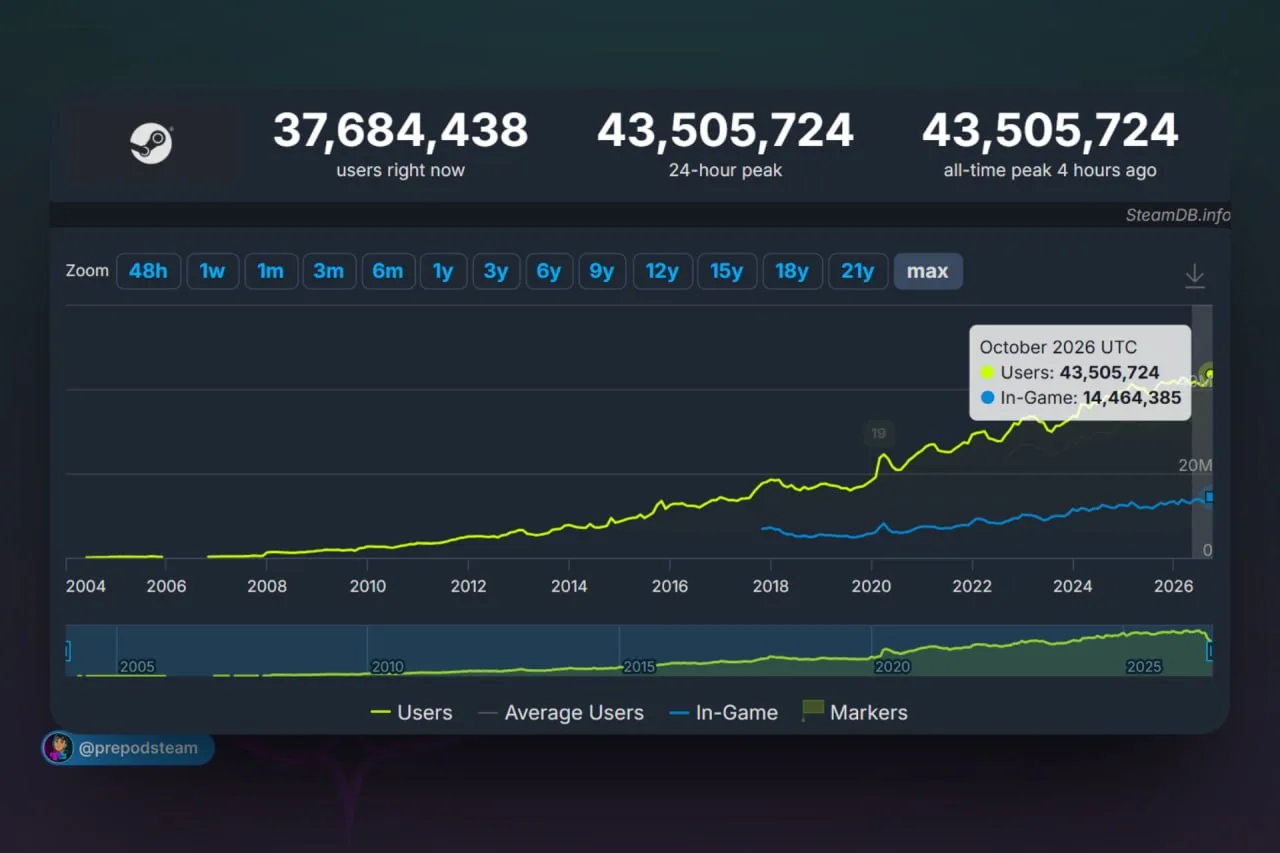Click the @prepodsteam avatar icon
The width and height of the screenshot is (1280, 853).
[x=58, y=747]
